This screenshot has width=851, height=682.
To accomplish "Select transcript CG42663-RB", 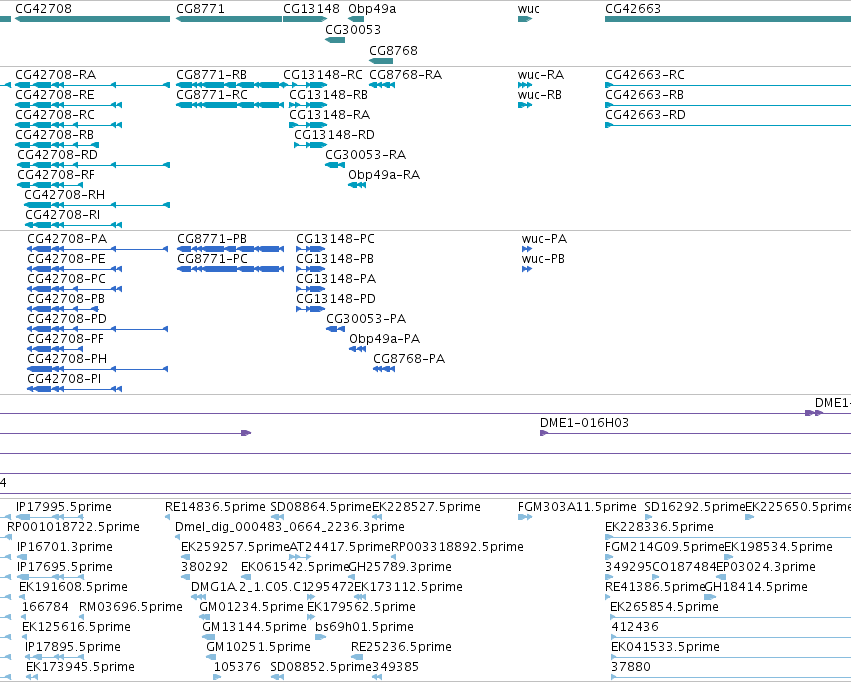I will [644, 95].
